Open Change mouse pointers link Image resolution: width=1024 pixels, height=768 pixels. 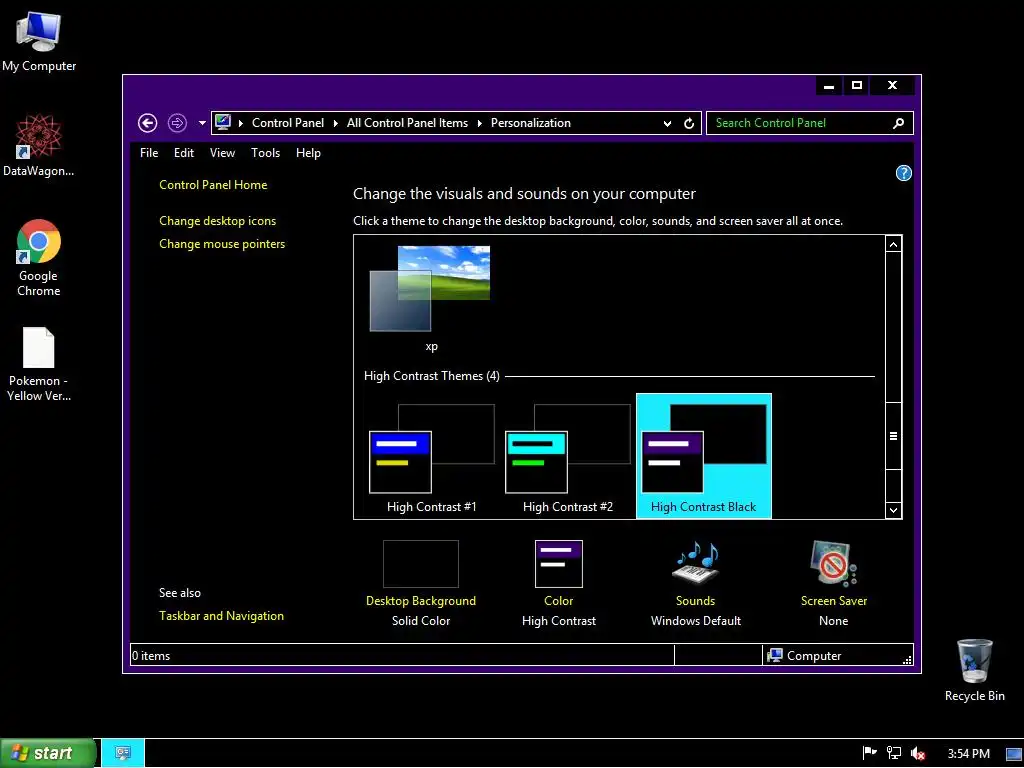(x=222, y=244)
